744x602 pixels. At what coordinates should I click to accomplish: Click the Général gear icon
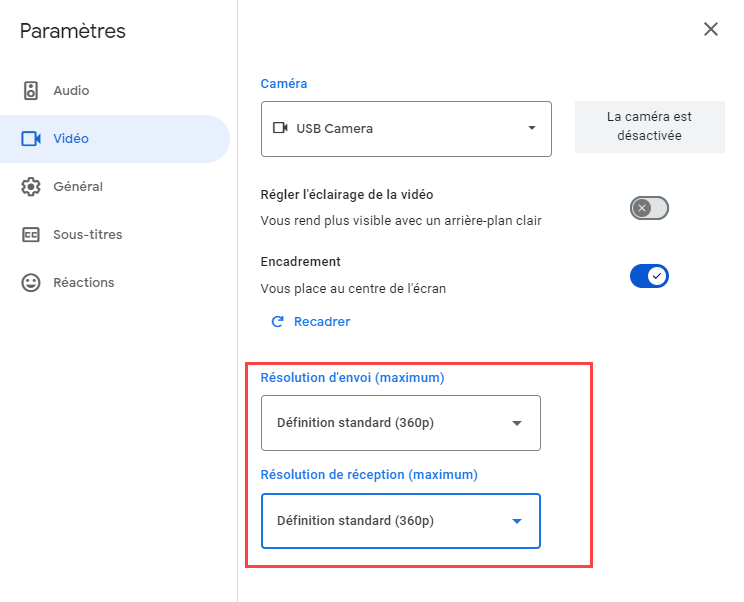(31, 187)
